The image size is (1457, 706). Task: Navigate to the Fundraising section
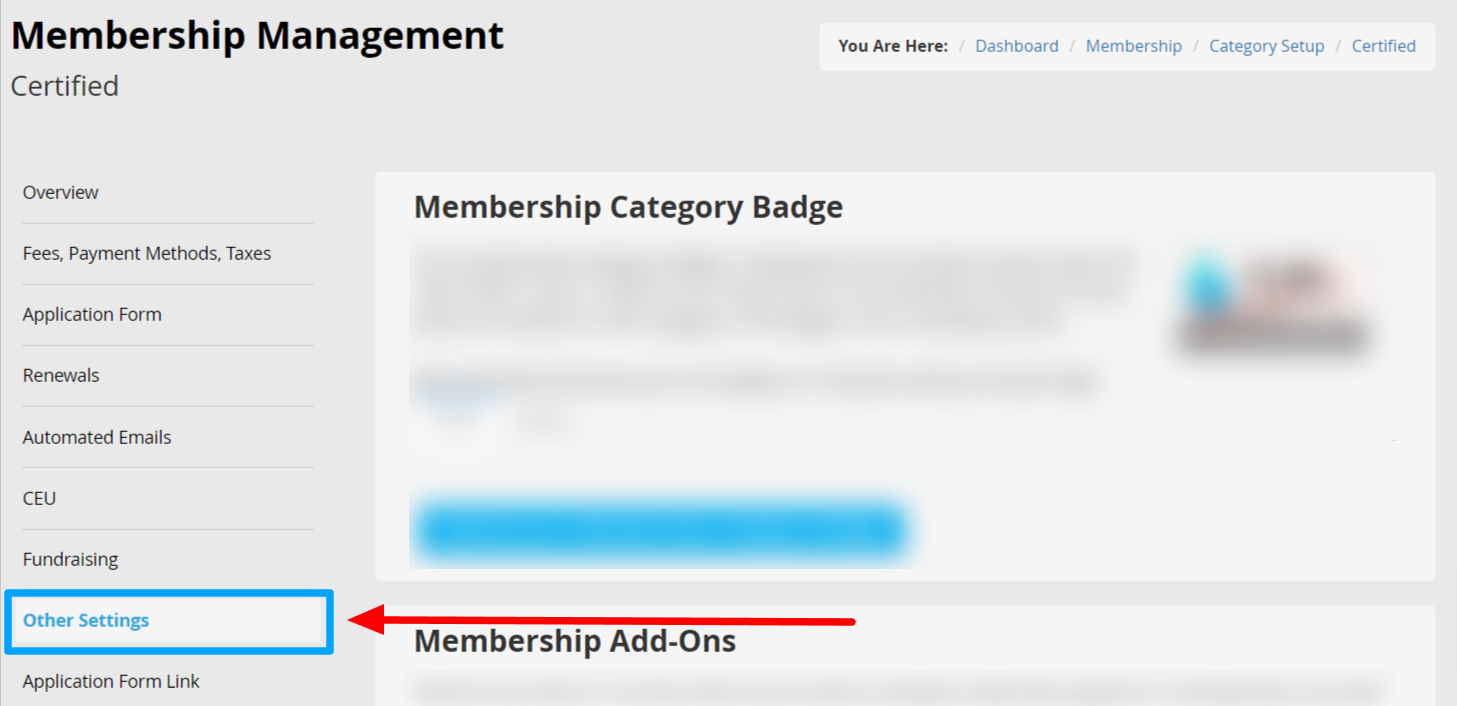pos(70,559)
